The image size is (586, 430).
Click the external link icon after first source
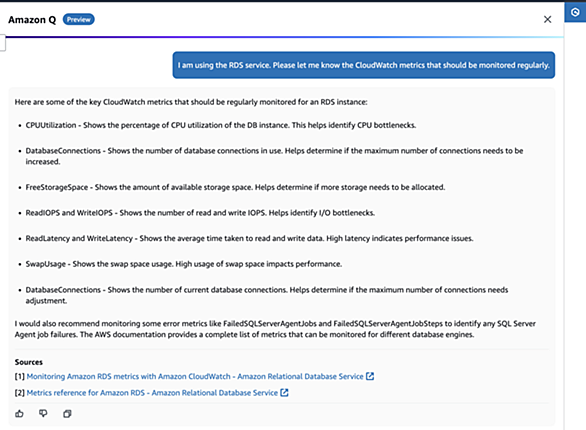tap(370, 376)
